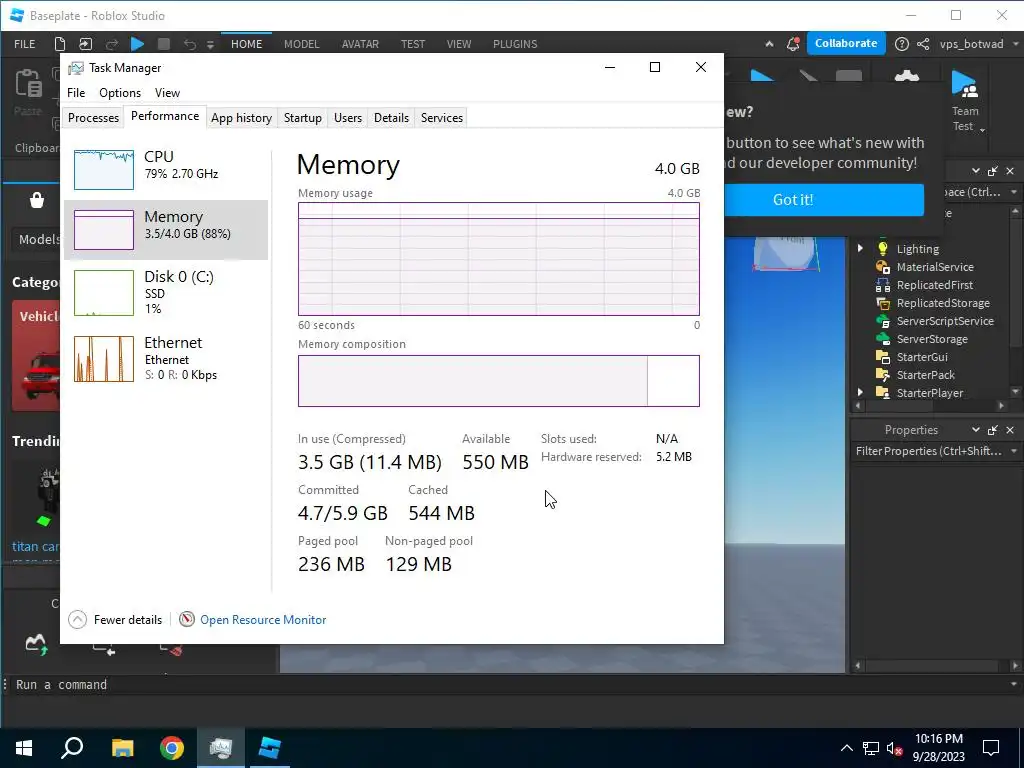The width and height of the screenshot is (1024, 768).
Task: Open the Toolbox marketplace bag icon
Action: [x=37, y=200]
